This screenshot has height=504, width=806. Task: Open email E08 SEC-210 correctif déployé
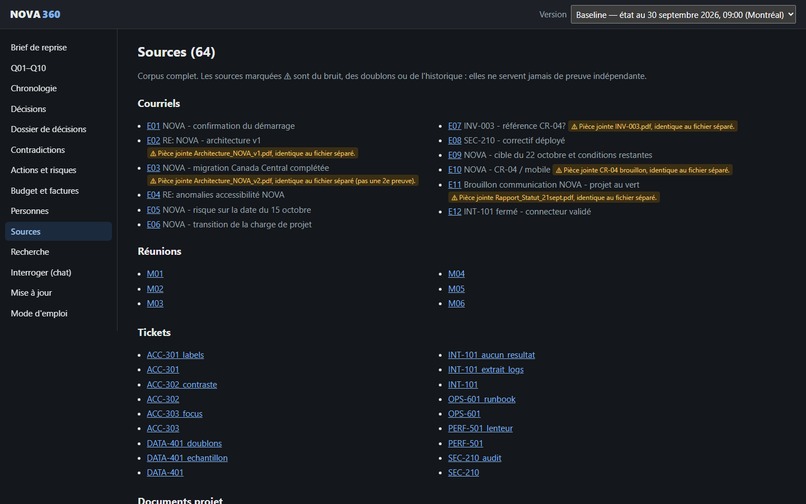[454, 140]
